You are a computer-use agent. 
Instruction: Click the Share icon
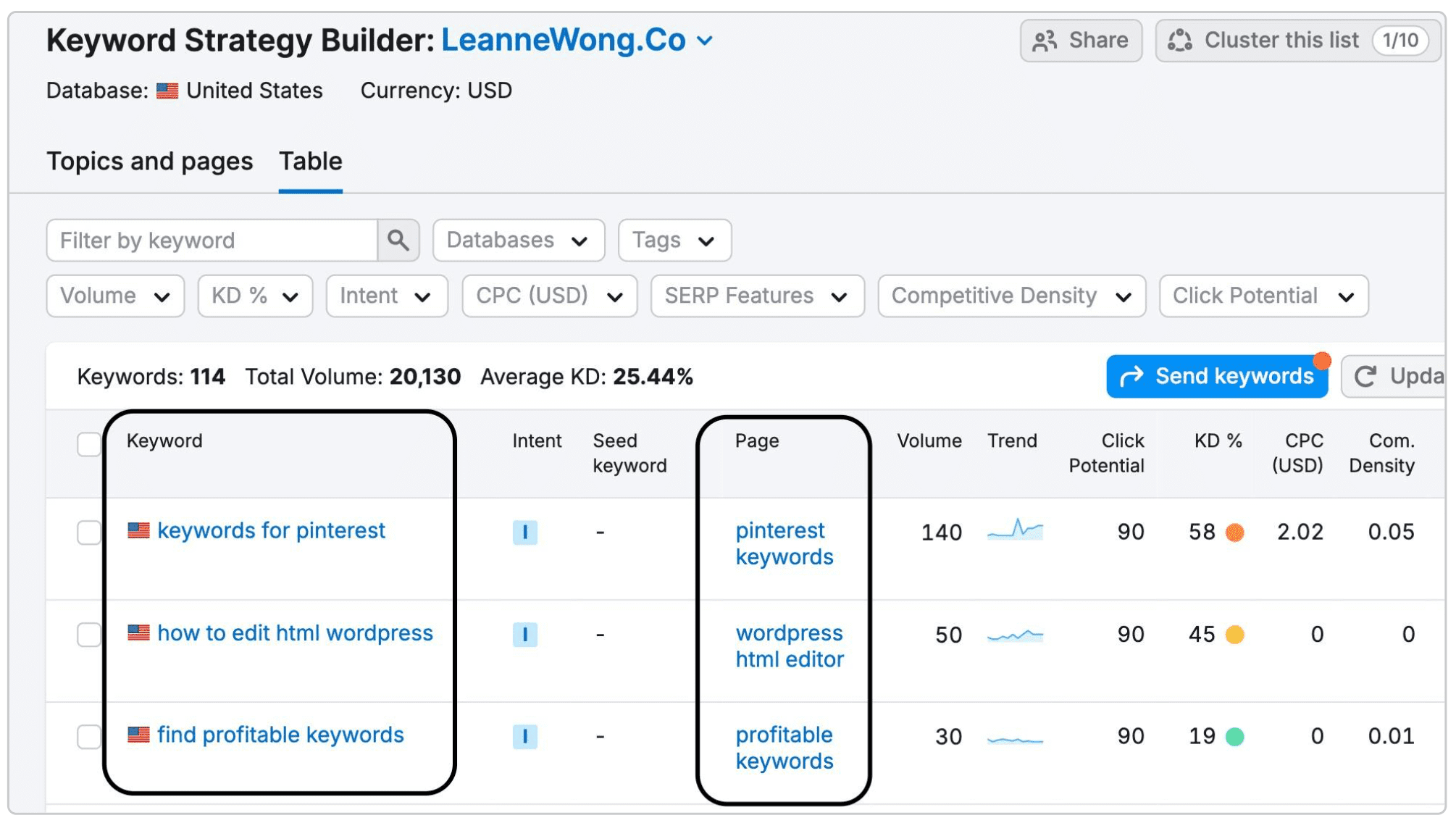pos(1044,41)
